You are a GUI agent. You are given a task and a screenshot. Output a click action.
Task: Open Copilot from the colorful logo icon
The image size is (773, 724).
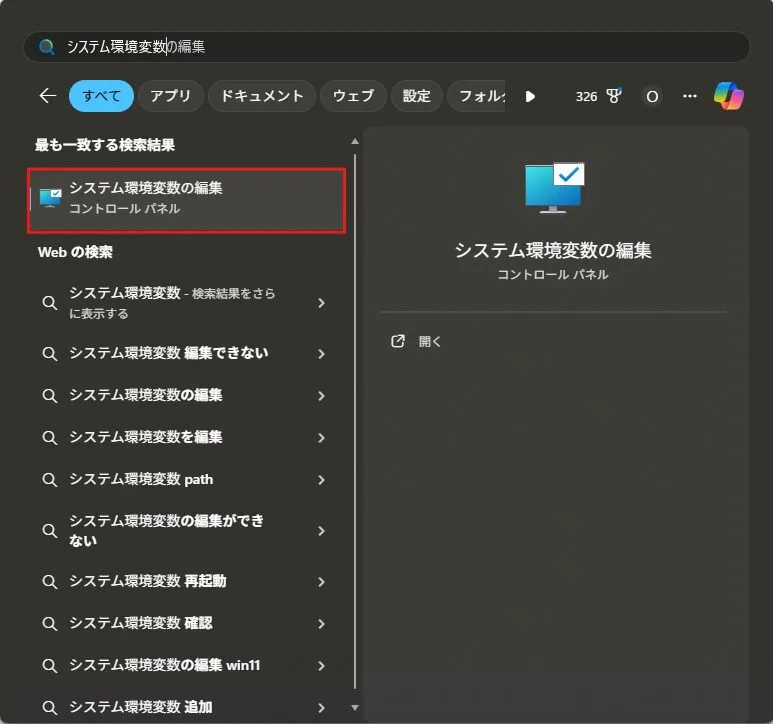pos(729,96)
